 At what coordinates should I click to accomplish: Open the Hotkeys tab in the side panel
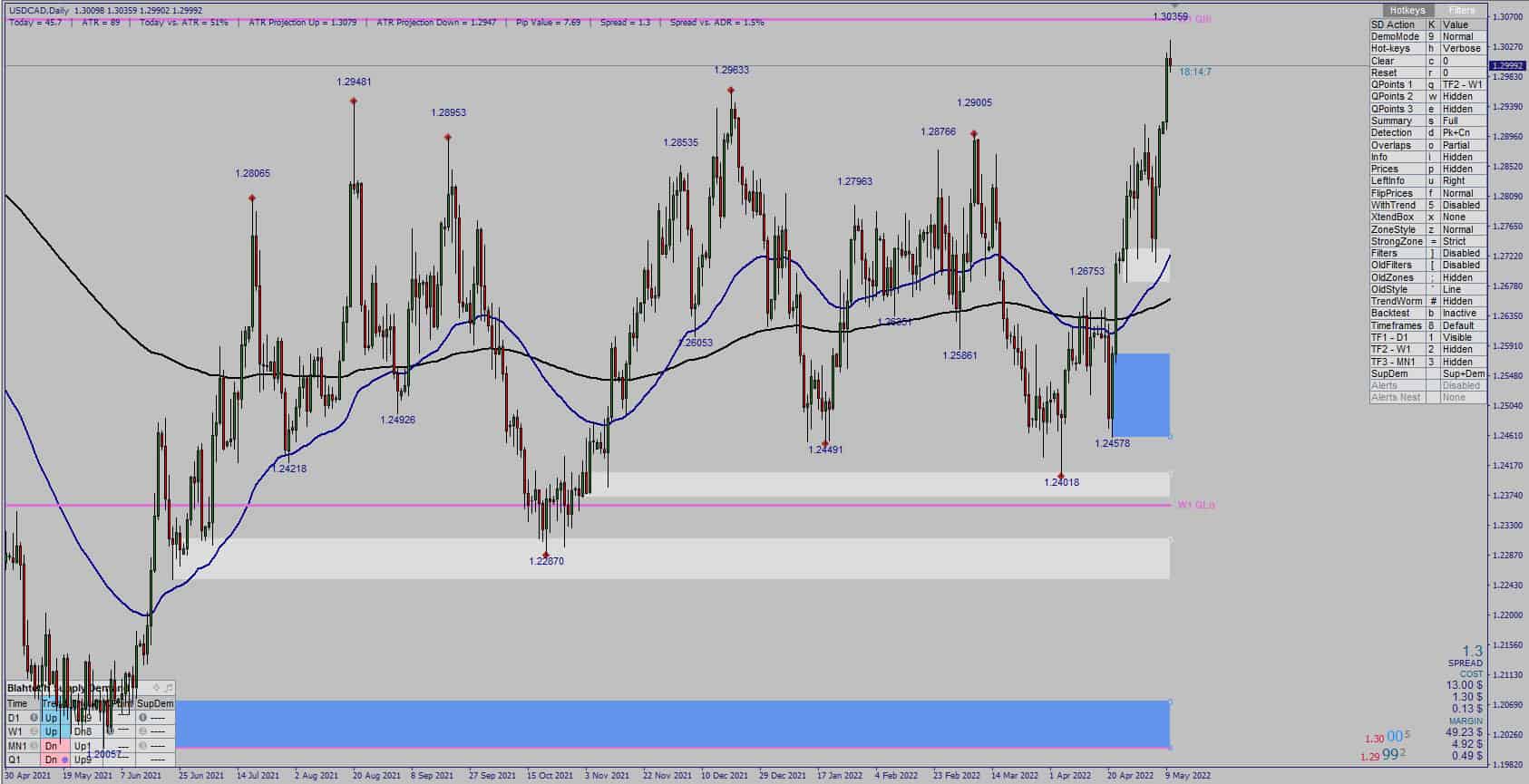(x=1407, y=10)
